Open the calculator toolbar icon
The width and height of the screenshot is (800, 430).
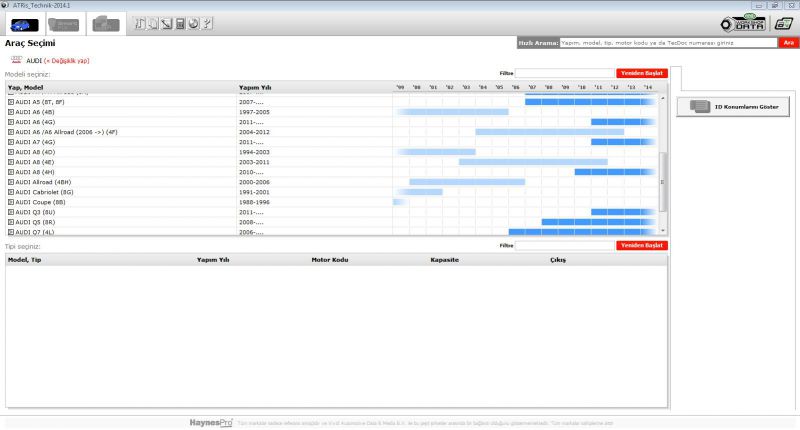[180, 23]
